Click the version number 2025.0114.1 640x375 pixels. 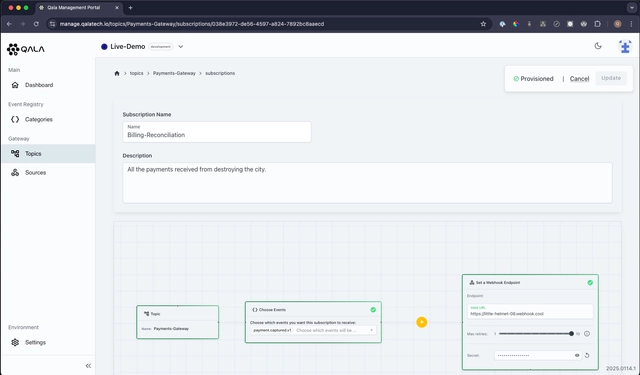click(x=621, y=368)
